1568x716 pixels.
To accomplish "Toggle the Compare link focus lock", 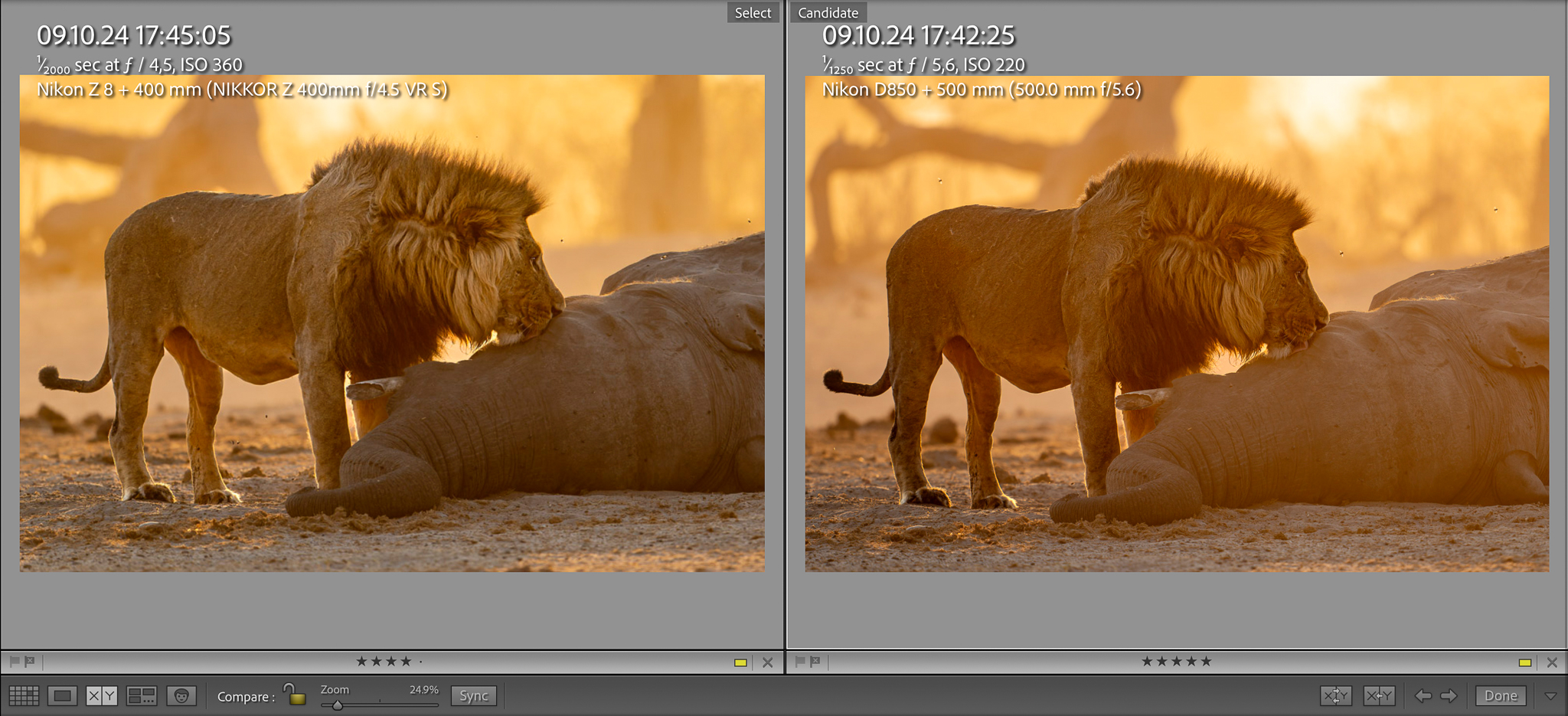I will click(x=294, y=694).
